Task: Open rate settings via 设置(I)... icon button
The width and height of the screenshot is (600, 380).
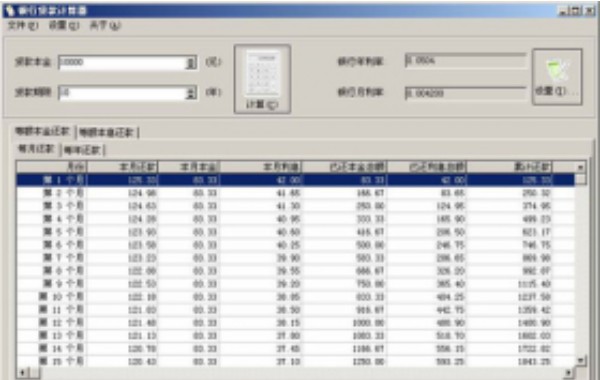Action: click(558, 77)
